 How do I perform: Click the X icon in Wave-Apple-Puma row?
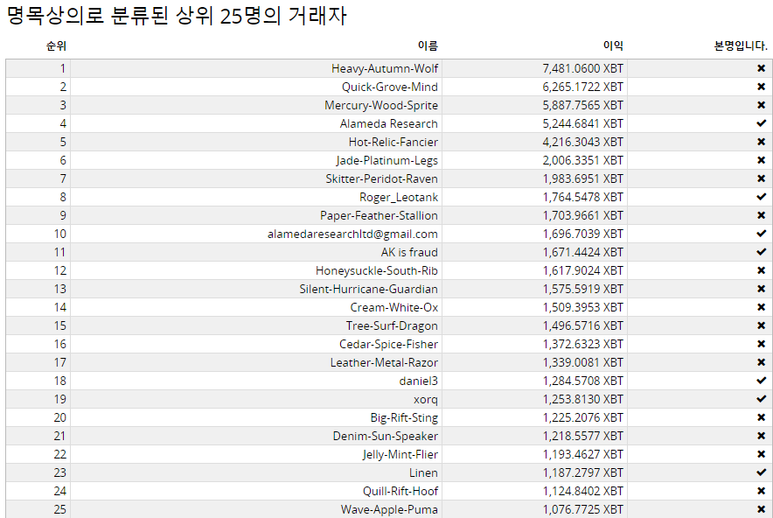(761, 509)
